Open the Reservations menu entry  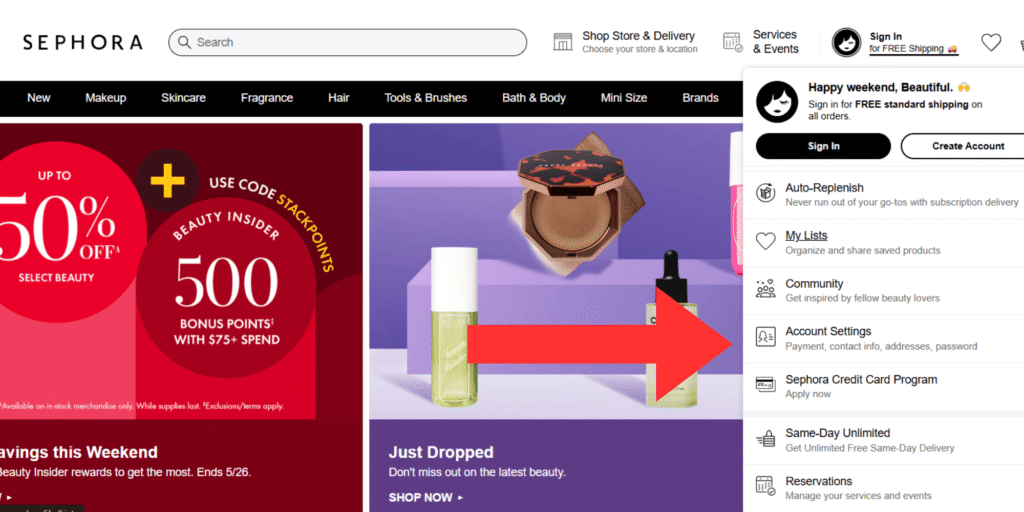[884, 488]
